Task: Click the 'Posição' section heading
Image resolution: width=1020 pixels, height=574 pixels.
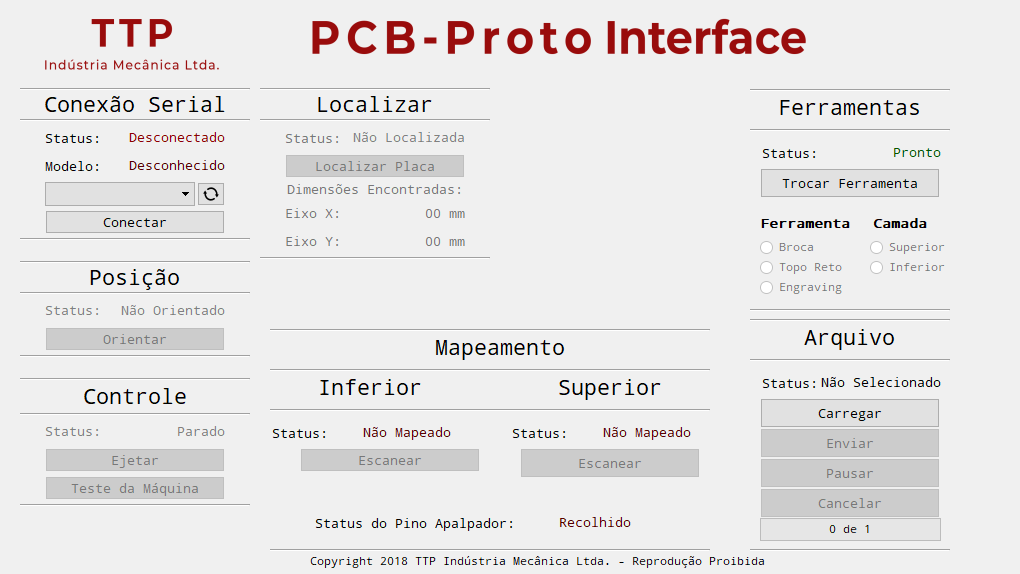Action: point(135,278)
